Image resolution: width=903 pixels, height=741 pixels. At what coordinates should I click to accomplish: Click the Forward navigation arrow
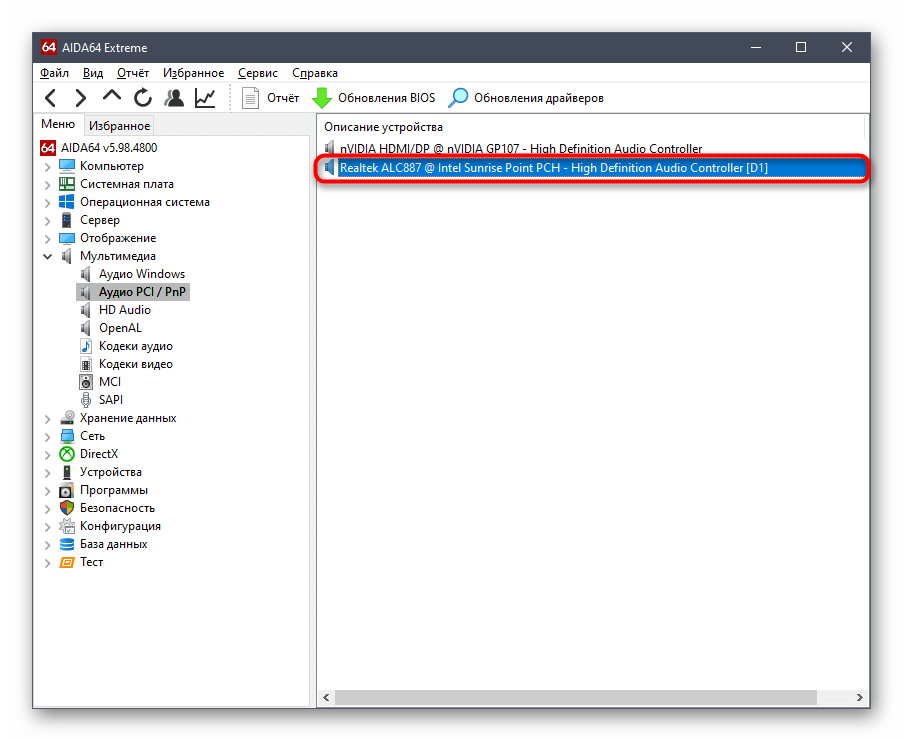pyautogui.click(x=81, y=98)
